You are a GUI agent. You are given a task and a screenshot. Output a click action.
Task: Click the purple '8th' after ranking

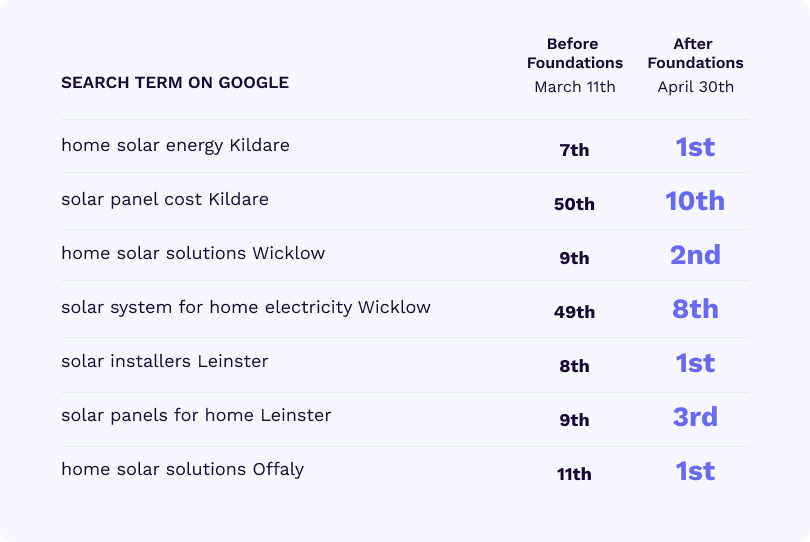click(x=695, y=309)
